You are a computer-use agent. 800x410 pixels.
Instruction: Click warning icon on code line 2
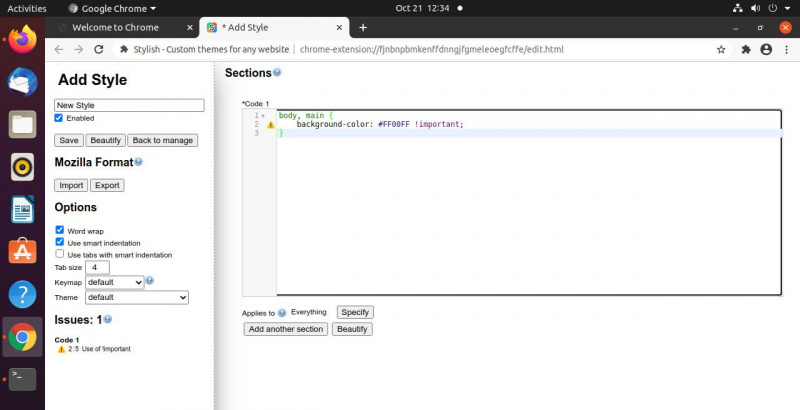(x=271, y=124)
